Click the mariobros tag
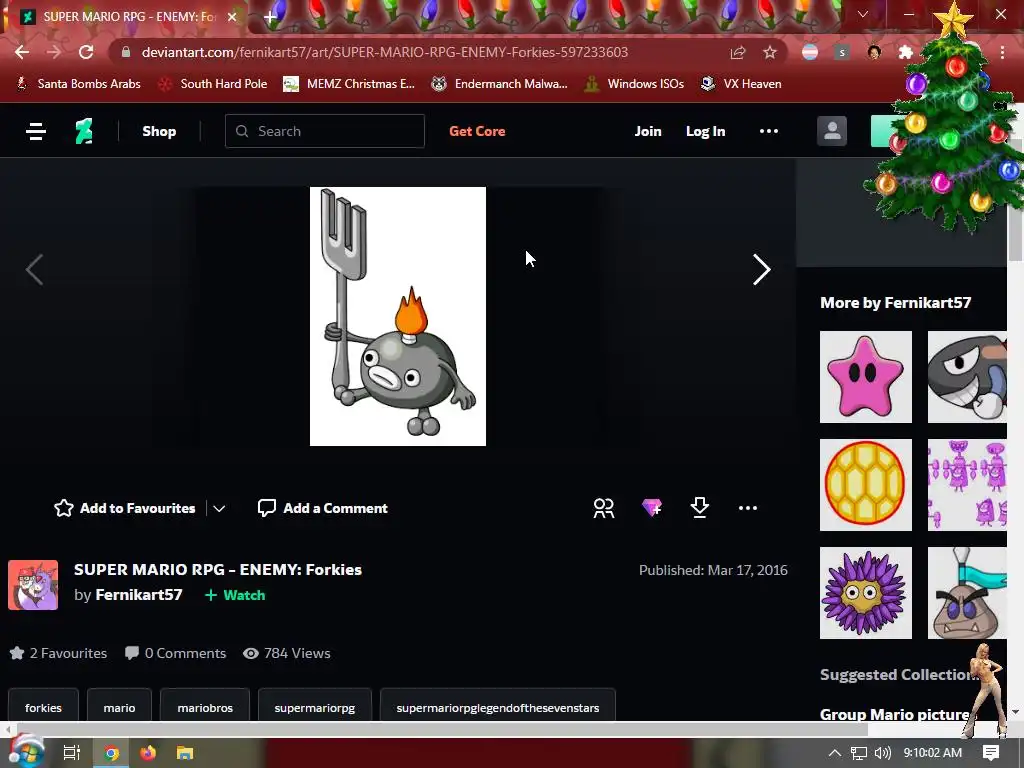This screenshot has width=1024, height=768. 205,707
